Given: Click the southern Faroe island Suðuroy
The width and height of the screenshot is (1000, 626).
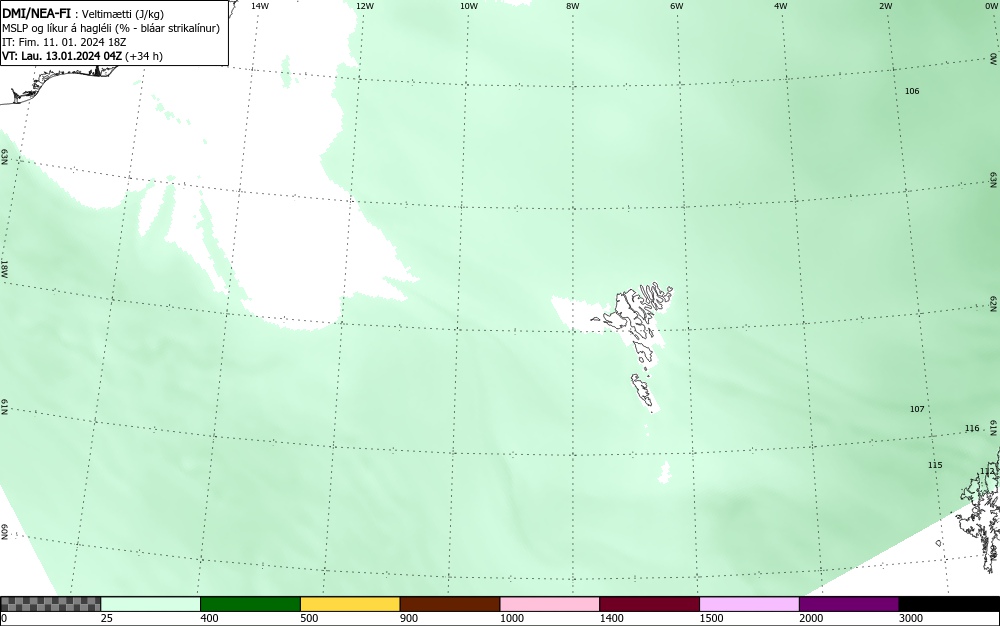Looking at the screenshot, I should coord(643,390).
